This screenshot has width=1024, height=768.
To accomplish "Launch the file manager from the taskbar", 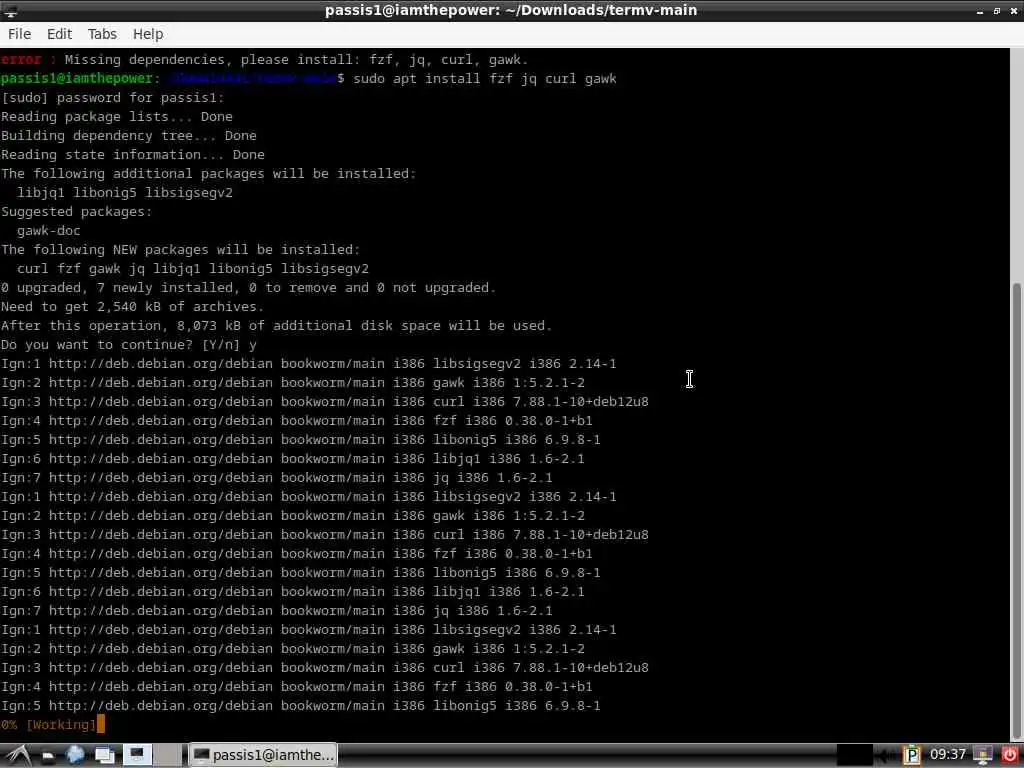I will [48, 756].
